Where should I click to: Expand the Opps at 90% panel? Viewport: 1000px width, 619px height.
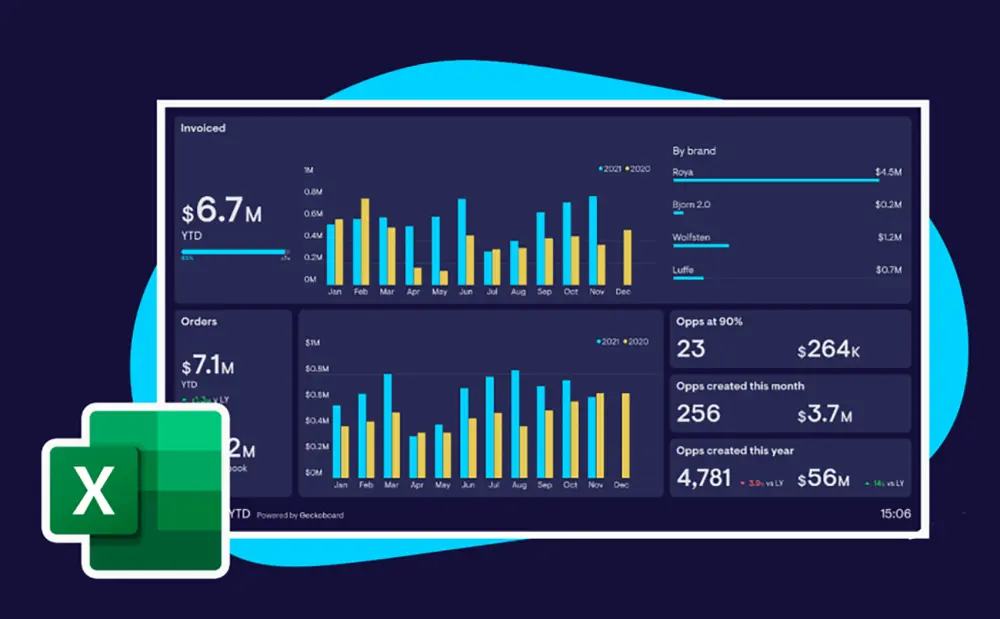(x=789, y=338)
